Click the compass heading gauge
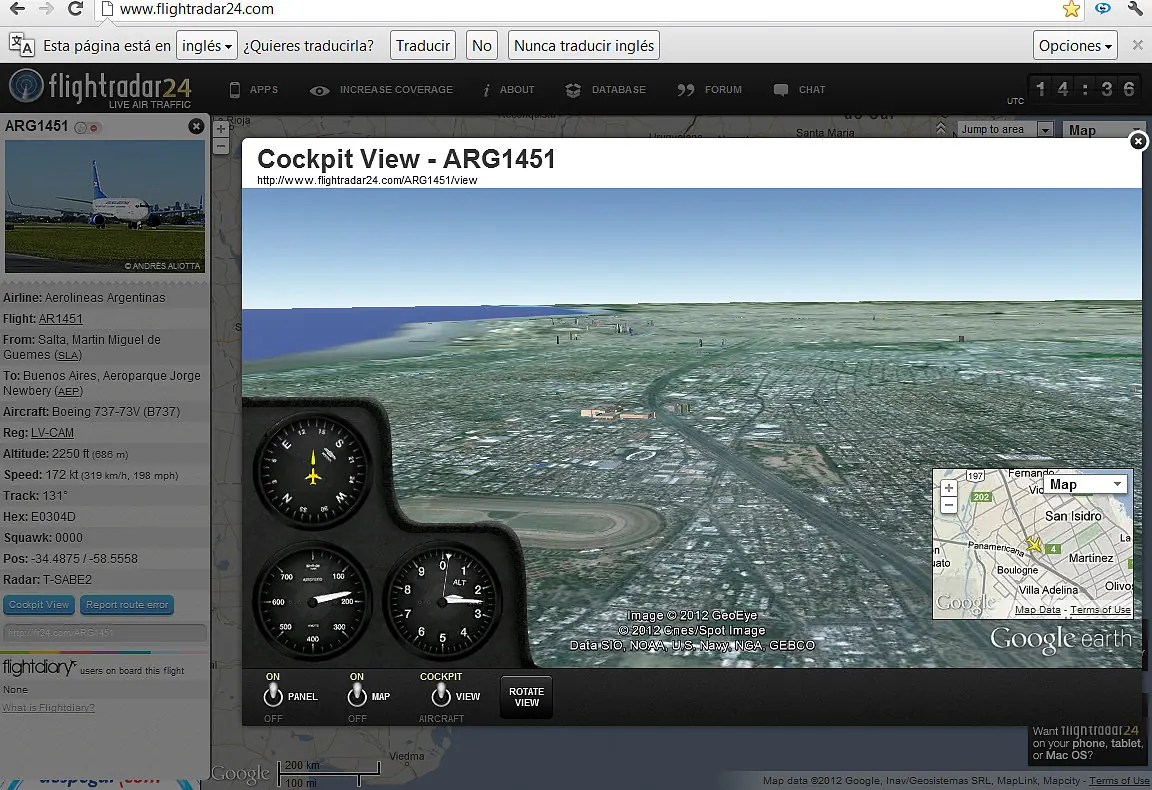1152x790 pixels. point(313,470)
